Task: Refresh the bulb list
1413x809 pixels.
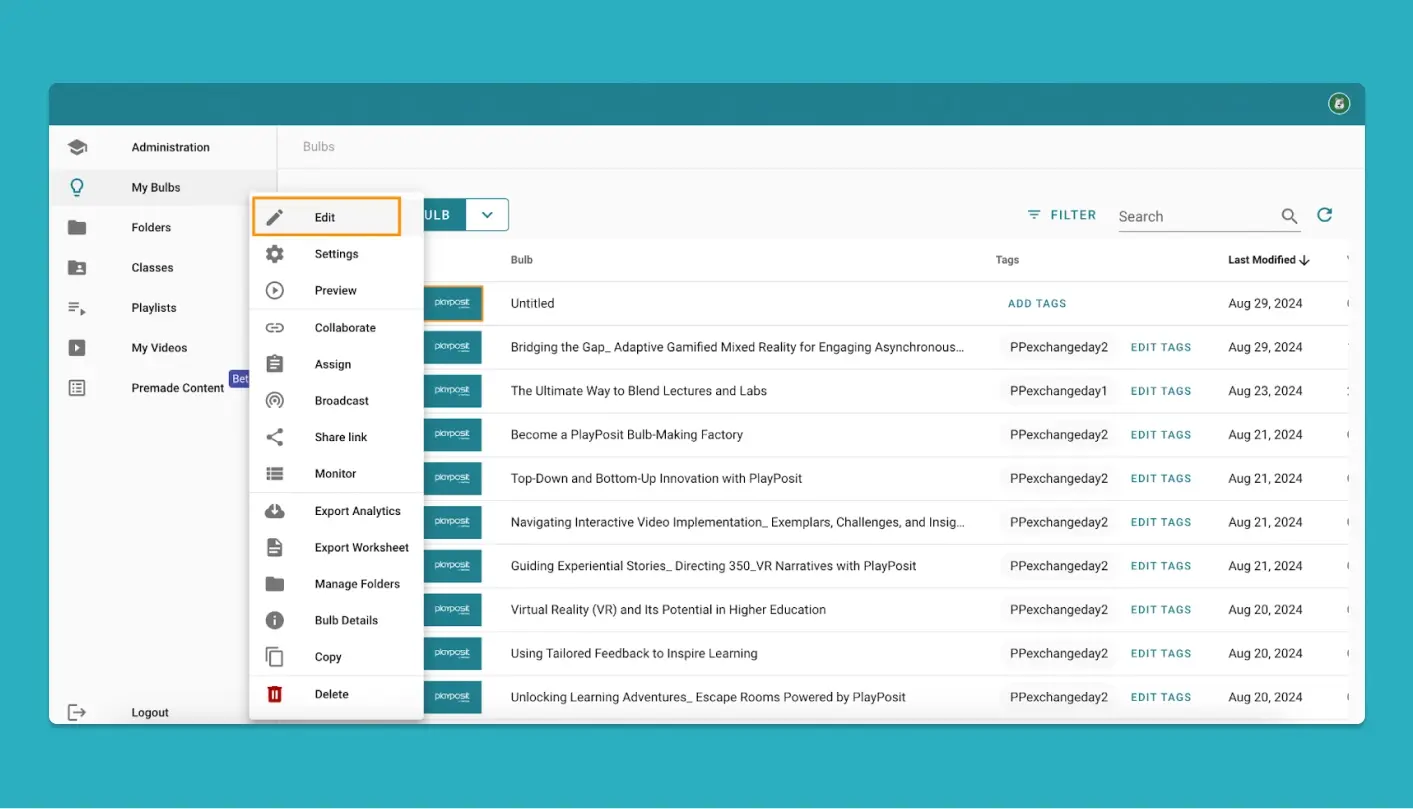Action: pos(1324,214)
